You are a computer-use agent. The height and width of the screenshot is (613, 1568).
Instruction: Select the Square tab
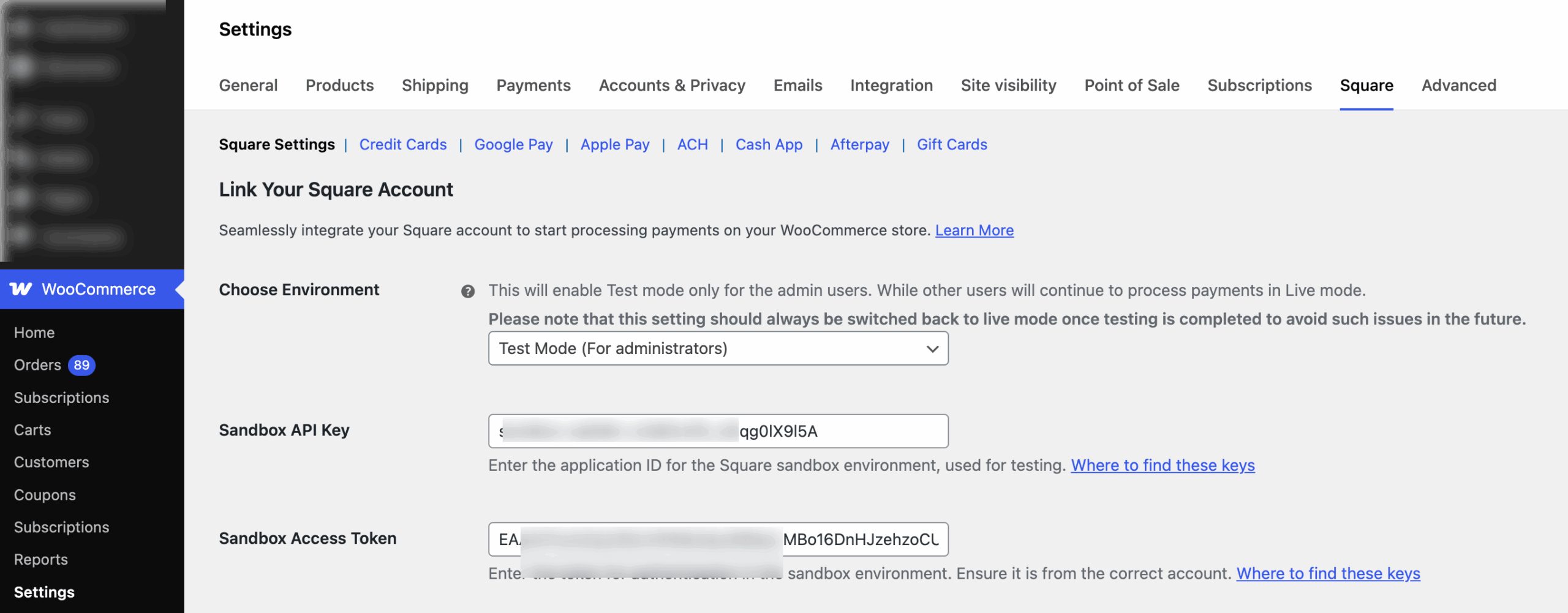1366,85
